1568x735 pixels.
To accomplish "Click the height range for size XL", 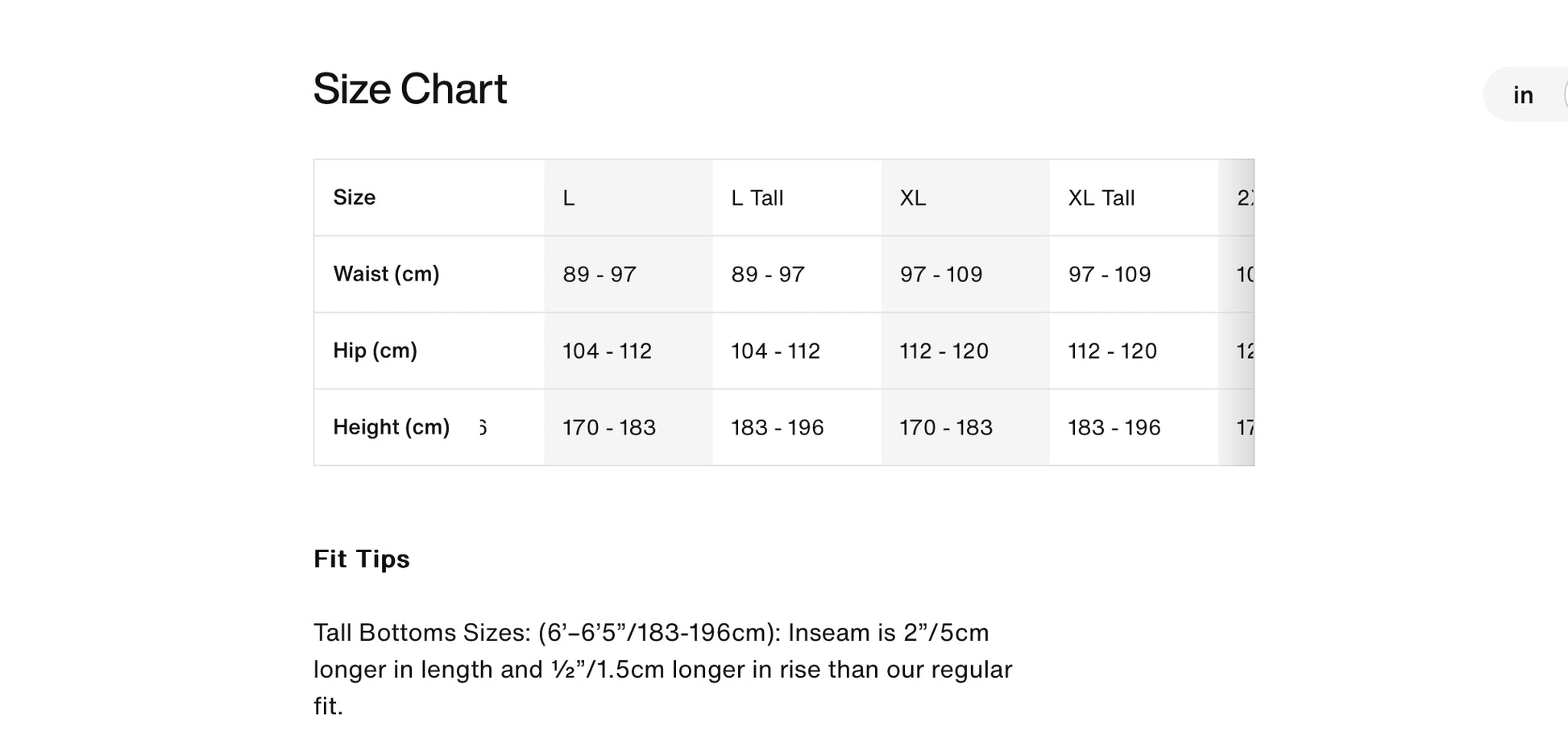I will click(946, 428).
